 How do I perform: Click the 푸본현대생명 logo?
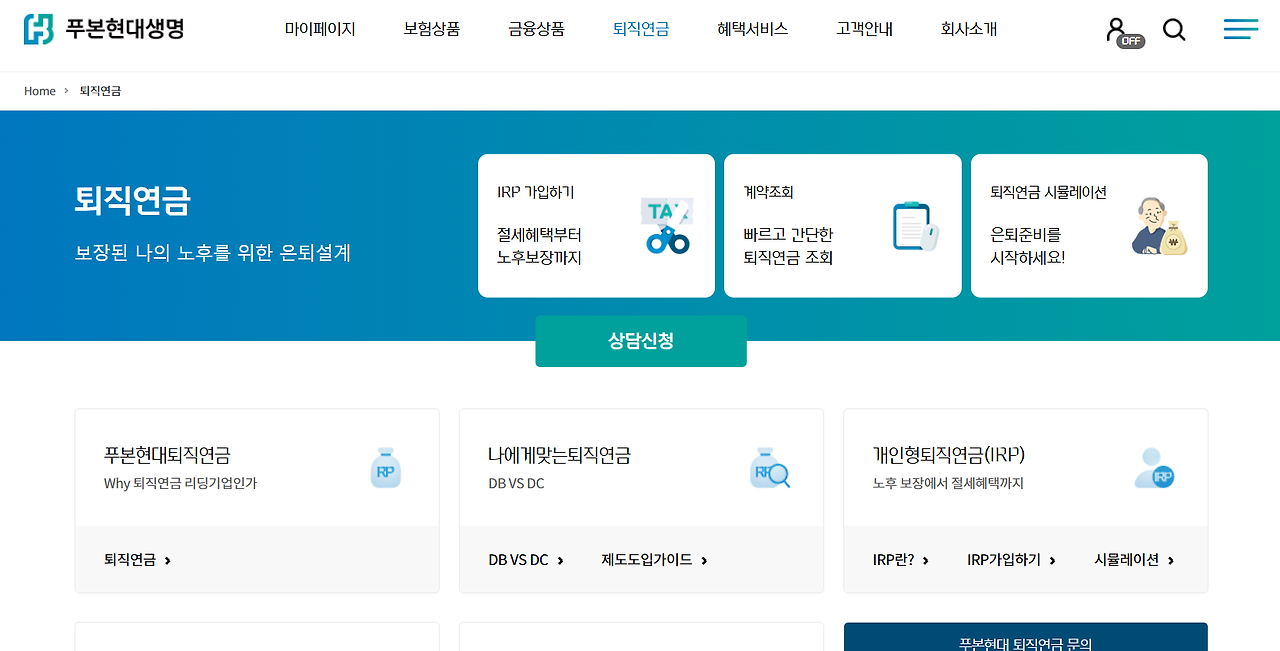(104, 29)
